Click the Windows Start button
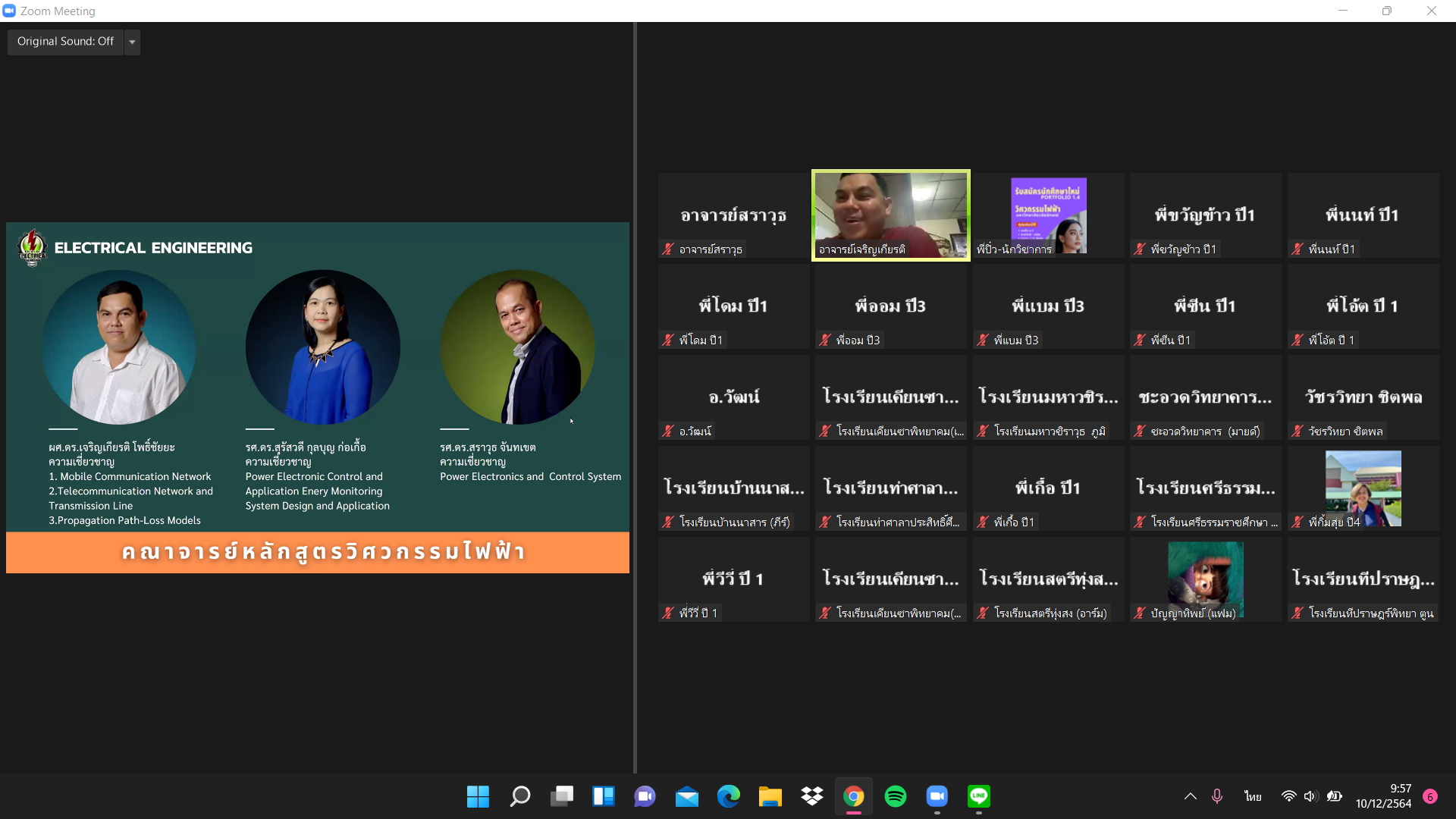Image resolution: width=1456 pixels, height=819 pixels. point(478,796)
